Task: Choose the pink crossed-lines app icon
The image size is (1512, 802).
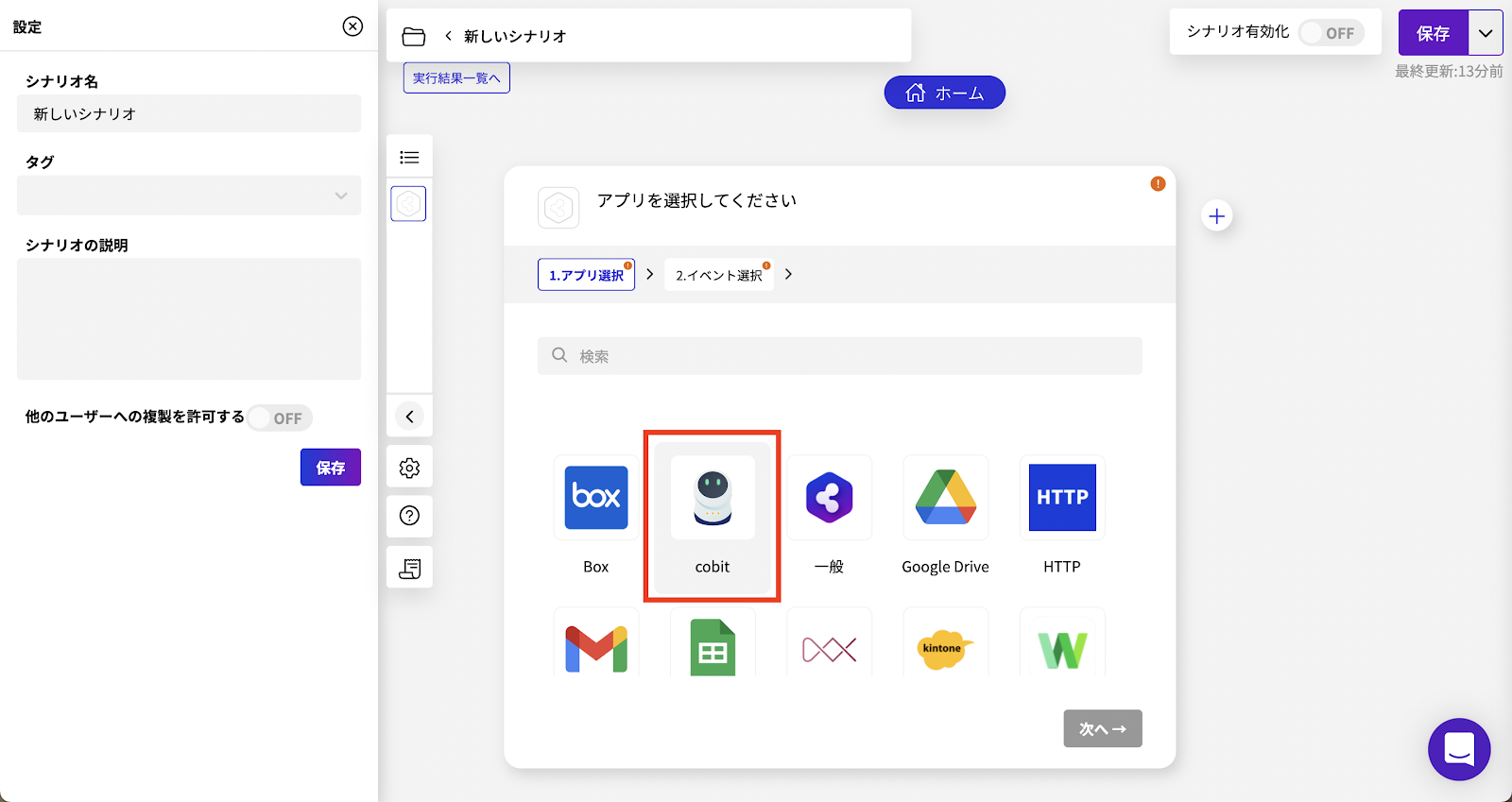Action: tap(829, 643)
